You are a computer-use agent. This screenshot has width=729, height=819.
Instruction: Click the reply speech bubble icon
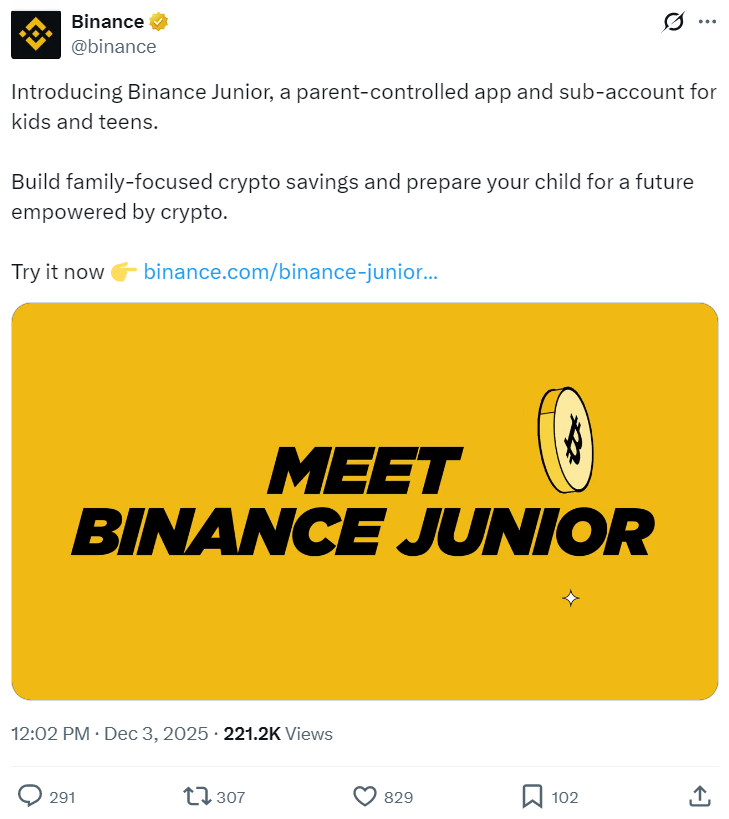click(x=31, y=796)
